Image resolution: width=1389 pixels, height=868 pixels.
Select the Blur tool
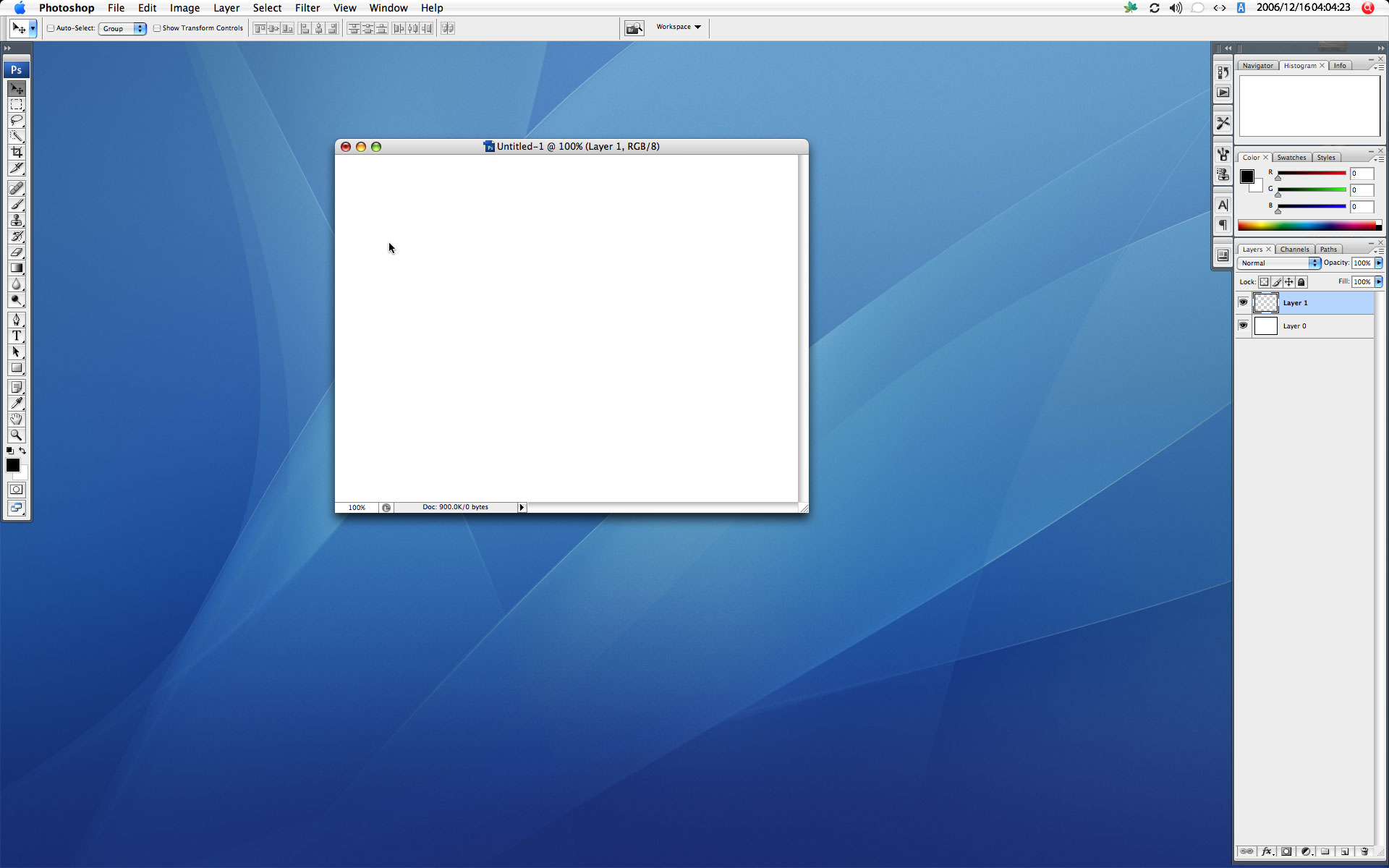coord(17,284)
